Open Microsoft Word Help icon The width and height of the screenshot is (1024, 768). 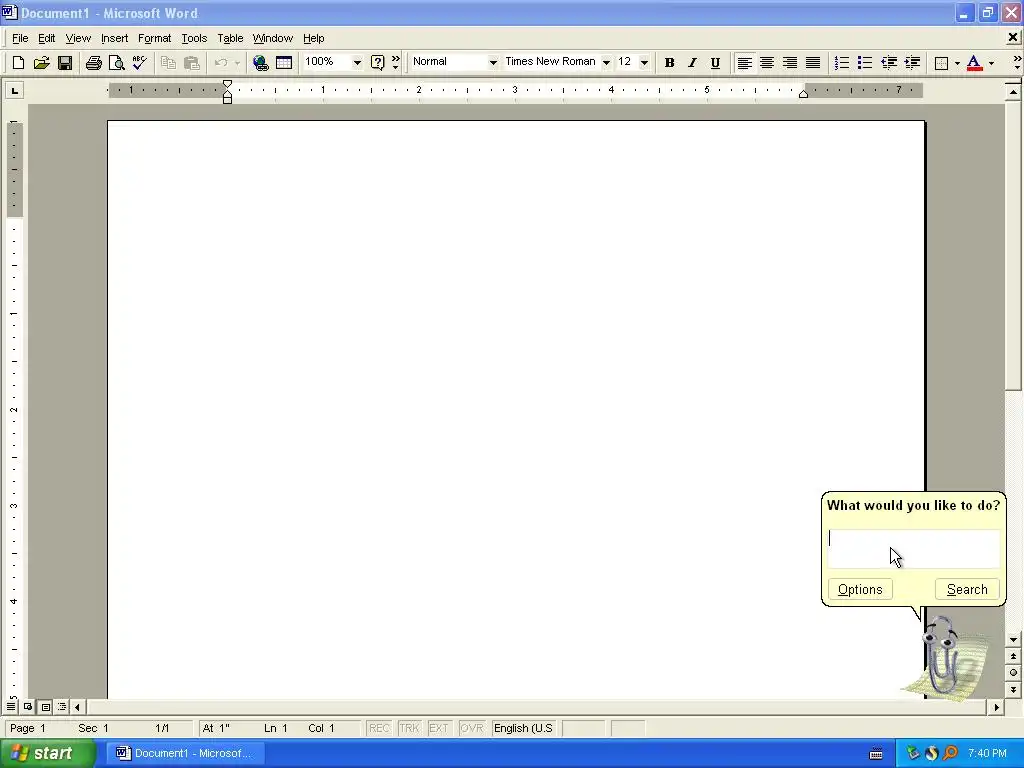click(377, 63)
